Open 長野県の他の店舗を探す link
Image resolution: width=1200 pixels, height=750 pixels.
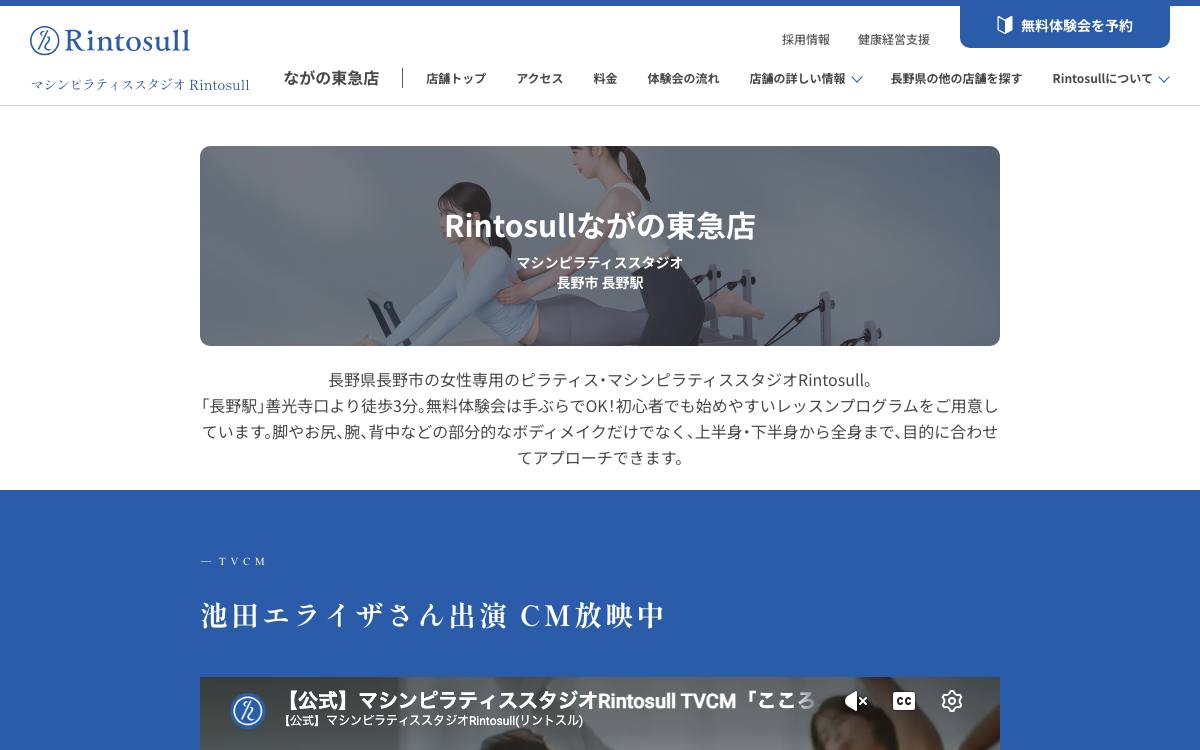tap(956, 78)
